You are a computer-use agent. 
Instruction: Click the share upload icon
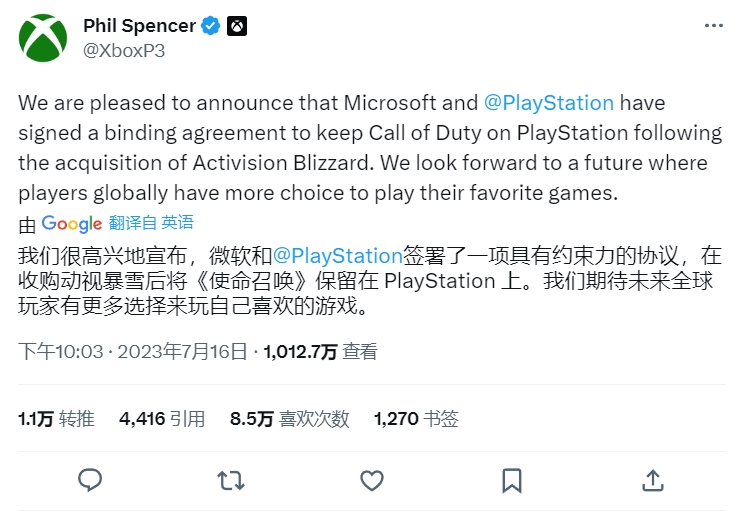(653, 480)
